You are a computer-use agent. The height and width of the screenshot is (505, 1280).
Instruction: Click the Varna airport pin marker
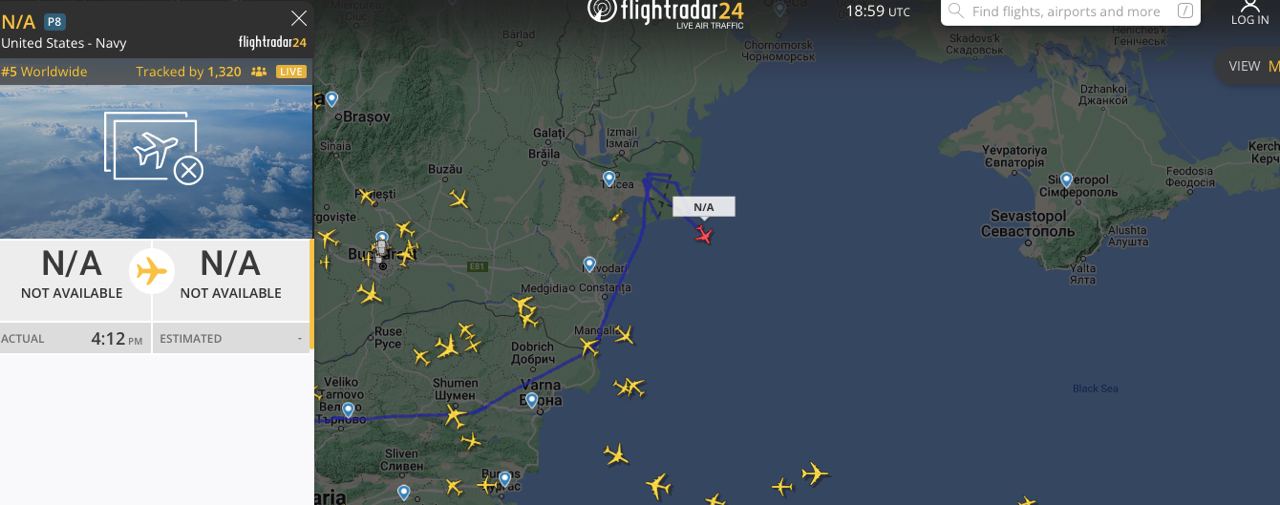pyautogui.click(x=531, y=400)
